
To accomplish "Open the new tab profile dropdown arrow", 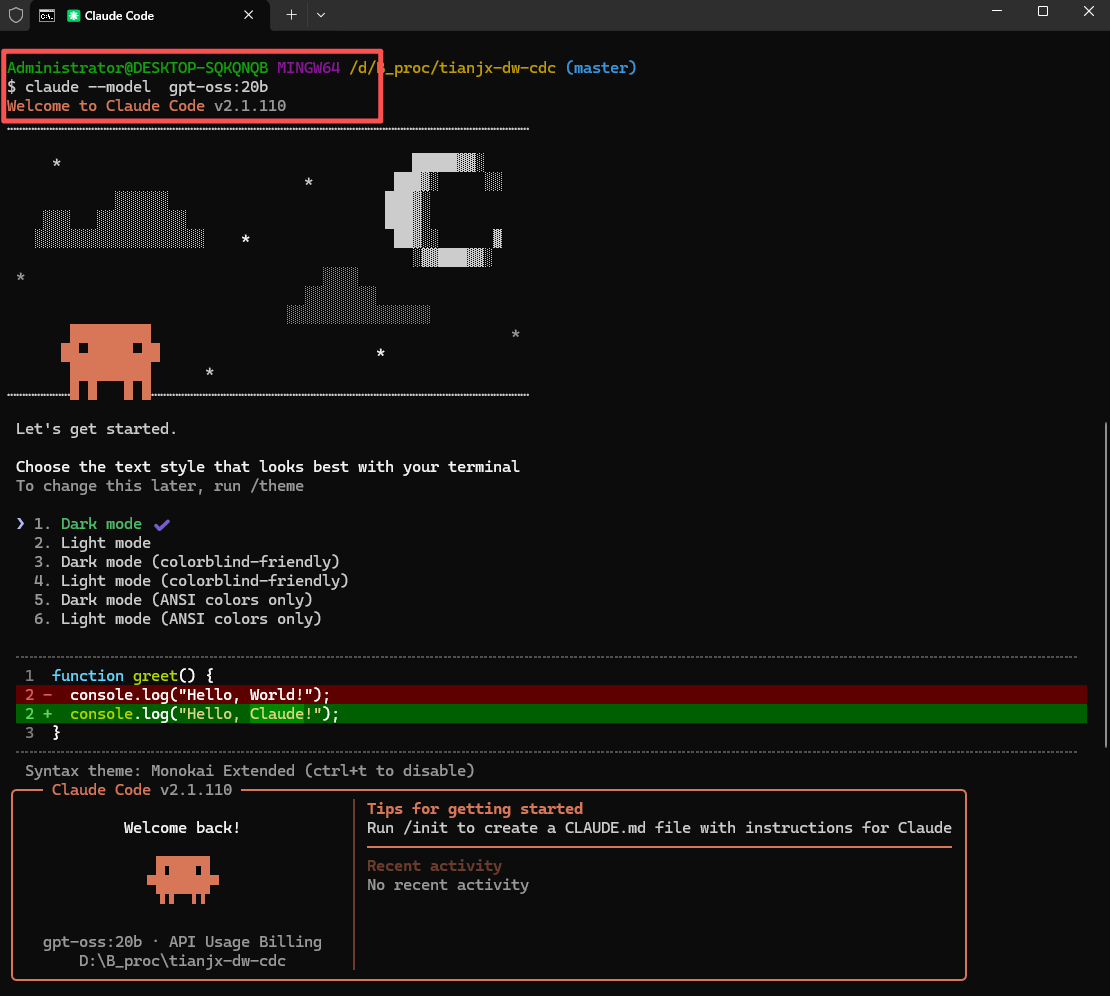I will tap(321, 15).
